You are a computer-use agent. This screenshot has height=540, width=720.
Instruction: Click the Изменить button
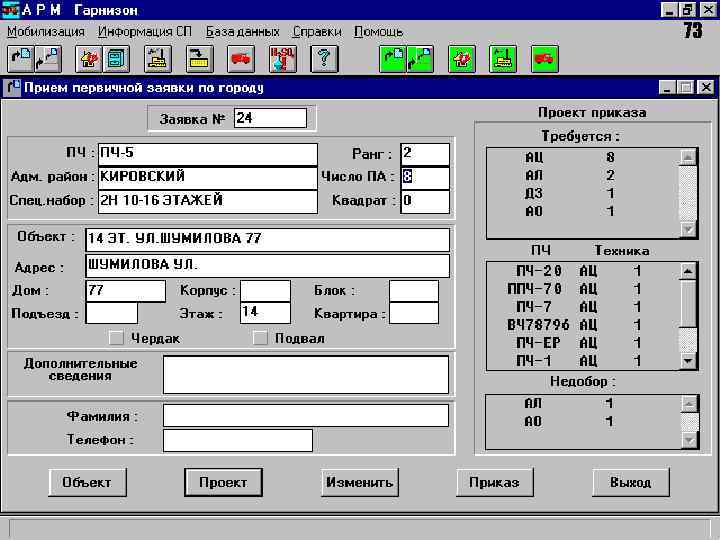tap(360, 482)
